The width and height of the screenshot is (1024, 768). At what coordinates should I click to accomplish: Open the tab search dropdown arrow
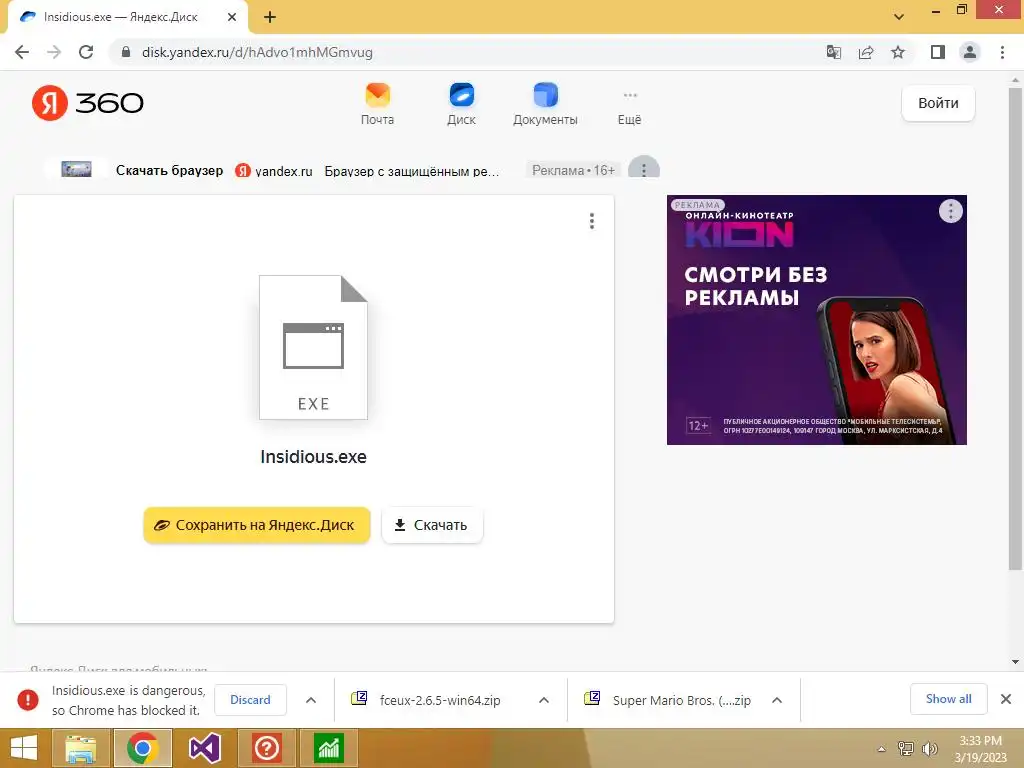[899, 17]
